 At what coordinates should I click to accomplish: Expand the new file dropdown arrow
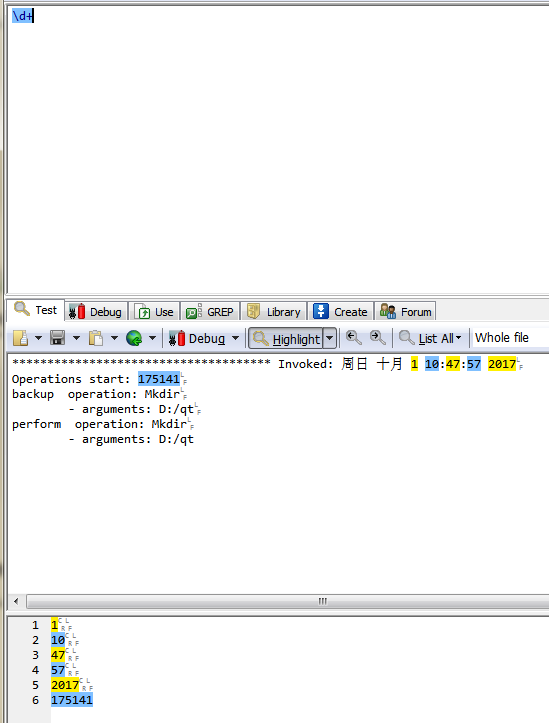pos(39,338)
